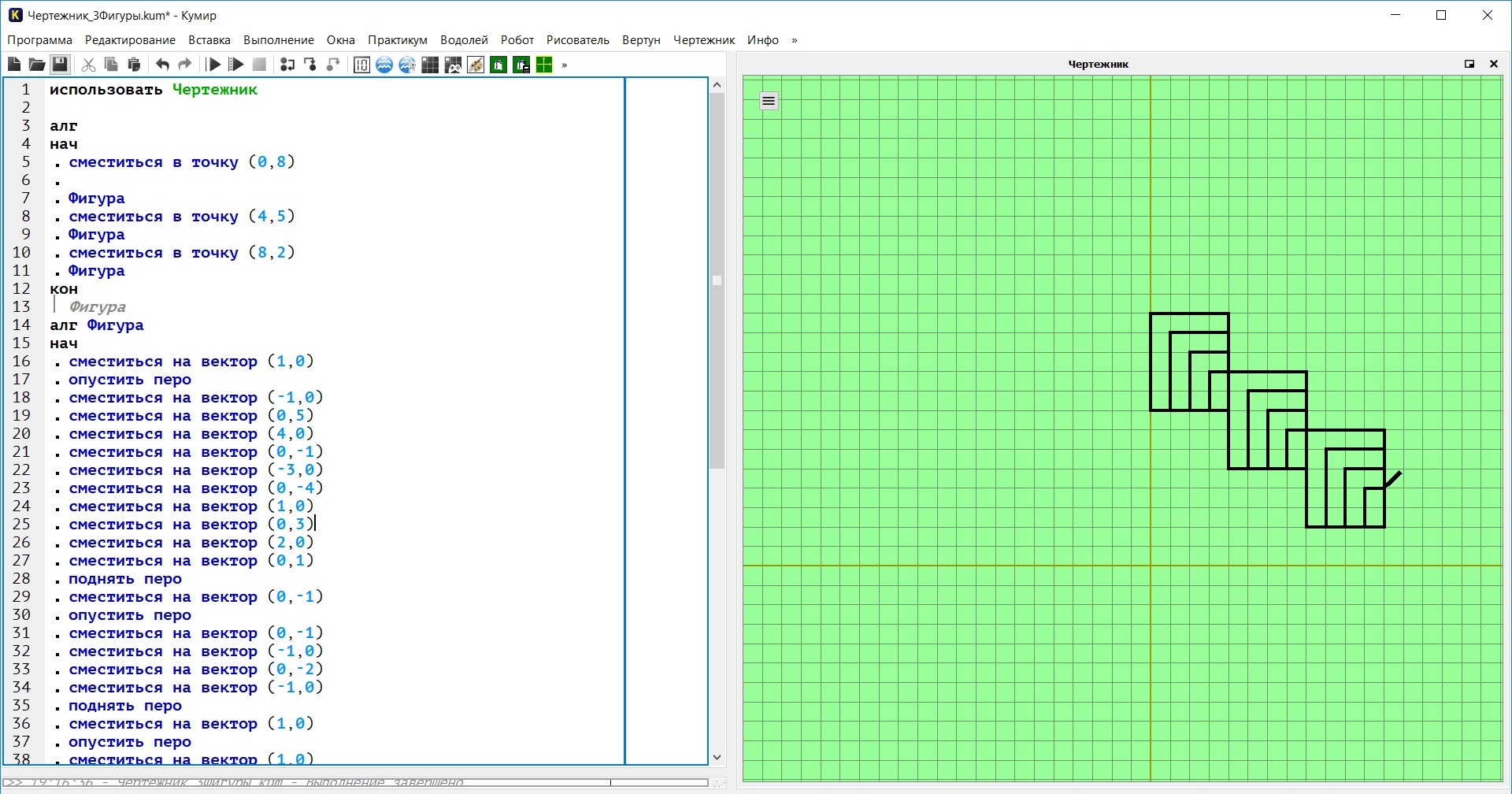Show the Чертежник window green cross icon

click(x=544, y=65)
